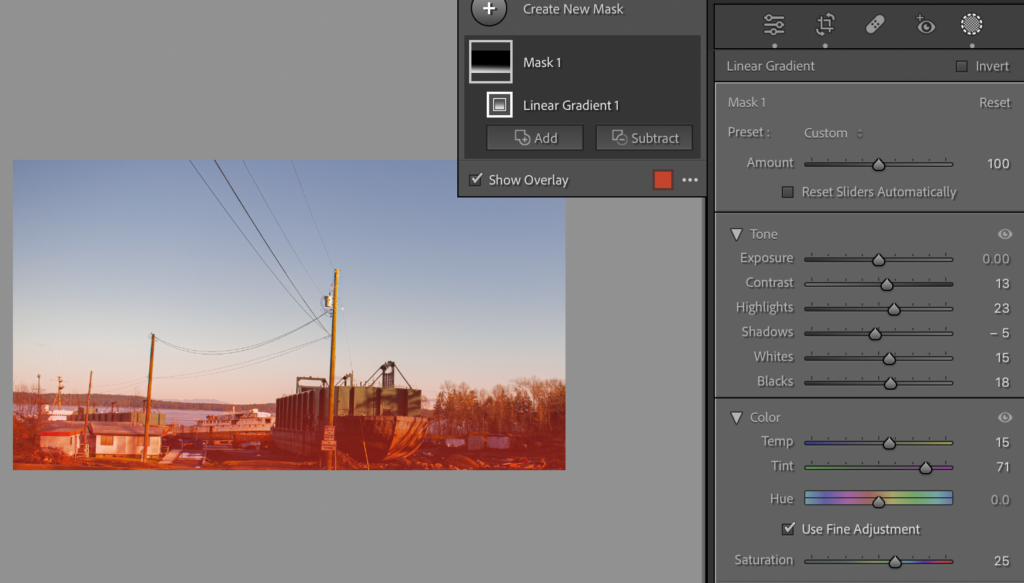Click the Contrast value 13 field
This screenshot has height=583, width=1024.
click(x=1002, y=284)
